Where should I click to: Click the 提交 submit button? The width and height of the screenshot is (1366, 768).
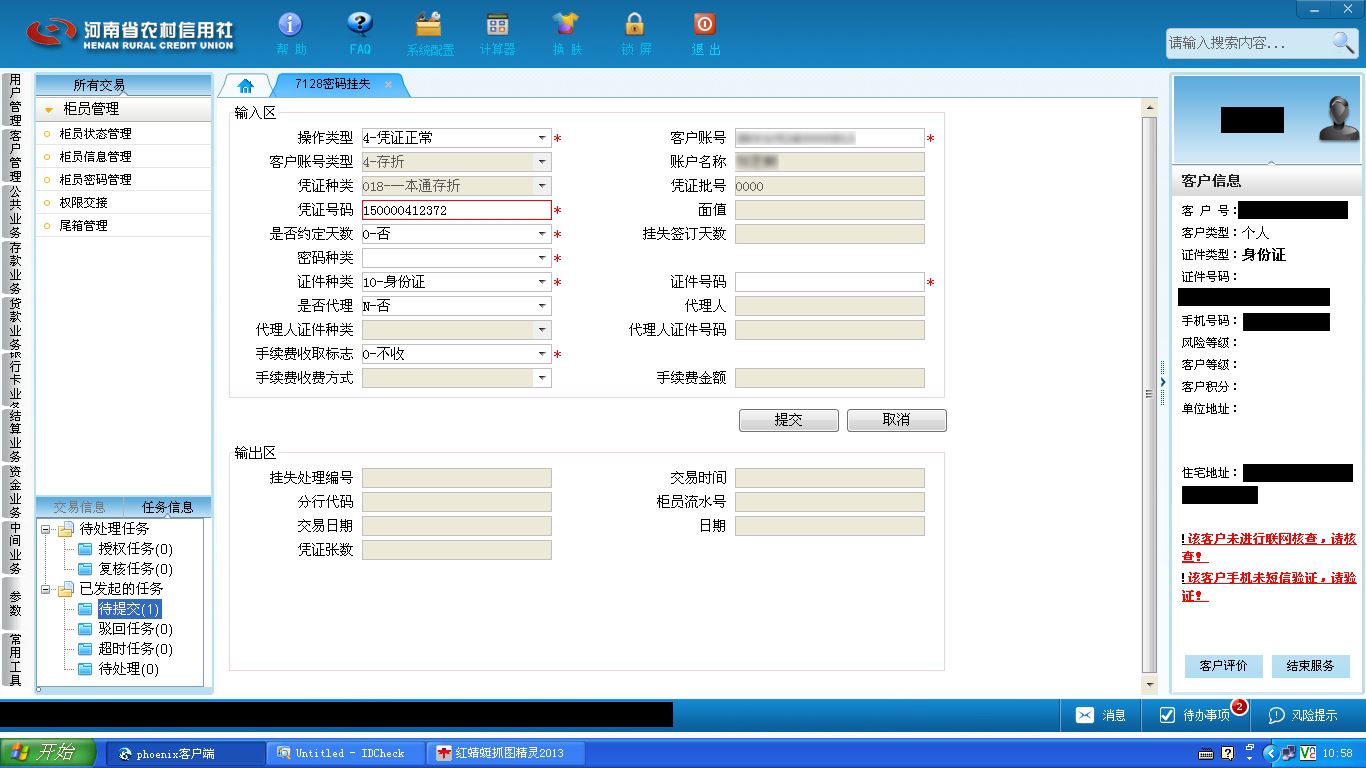coord(789,420)
